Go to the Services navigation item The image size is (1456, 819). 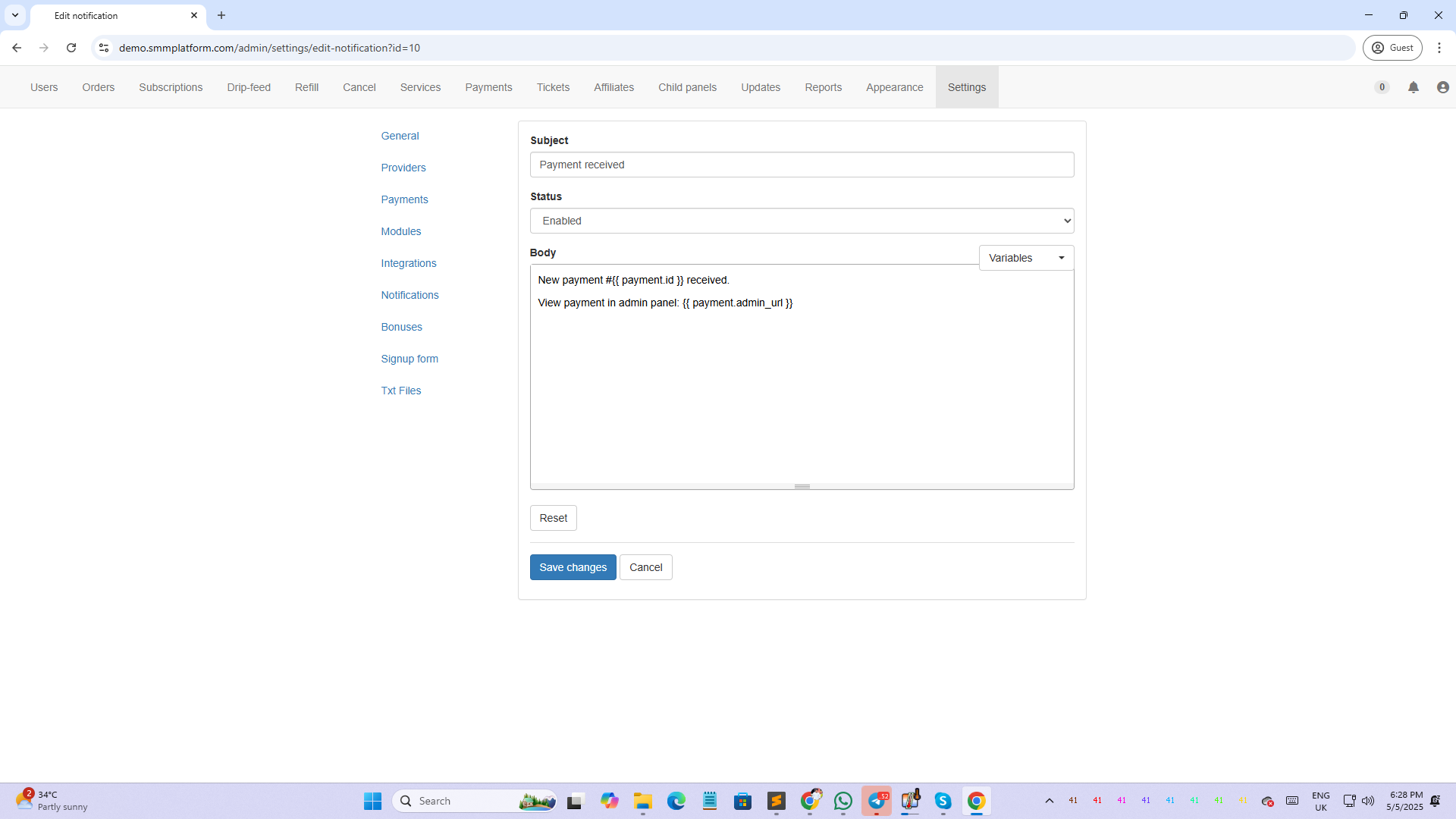point(420,87)
